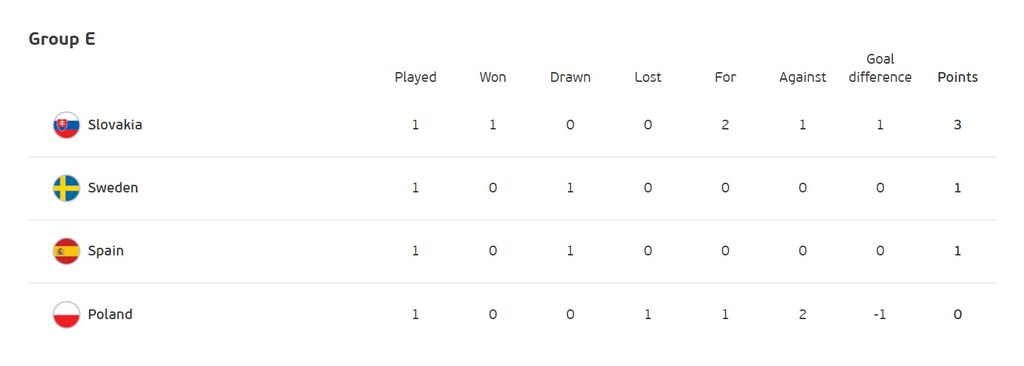Viewport: 1024px width, 366px height.
Task: Select the Poland team name
Action: tap(110, 314)
